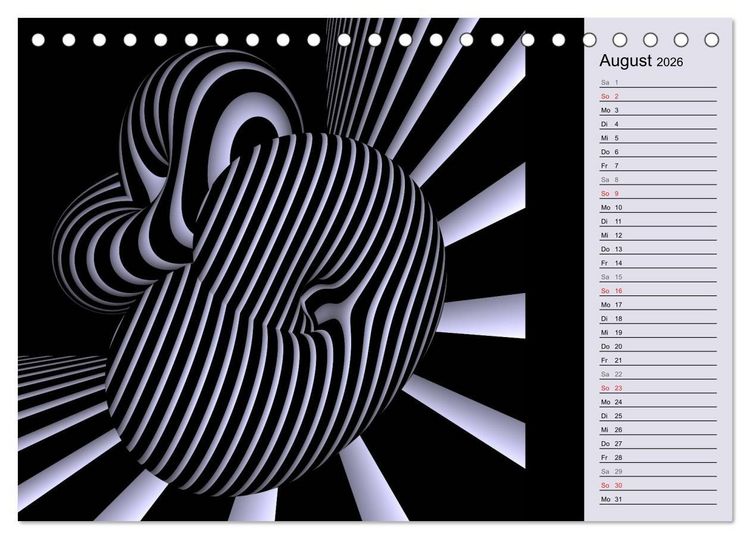The image size is (750, 539).
Task: Click the Mo 3 calendar line
Action: coord(659,110)
